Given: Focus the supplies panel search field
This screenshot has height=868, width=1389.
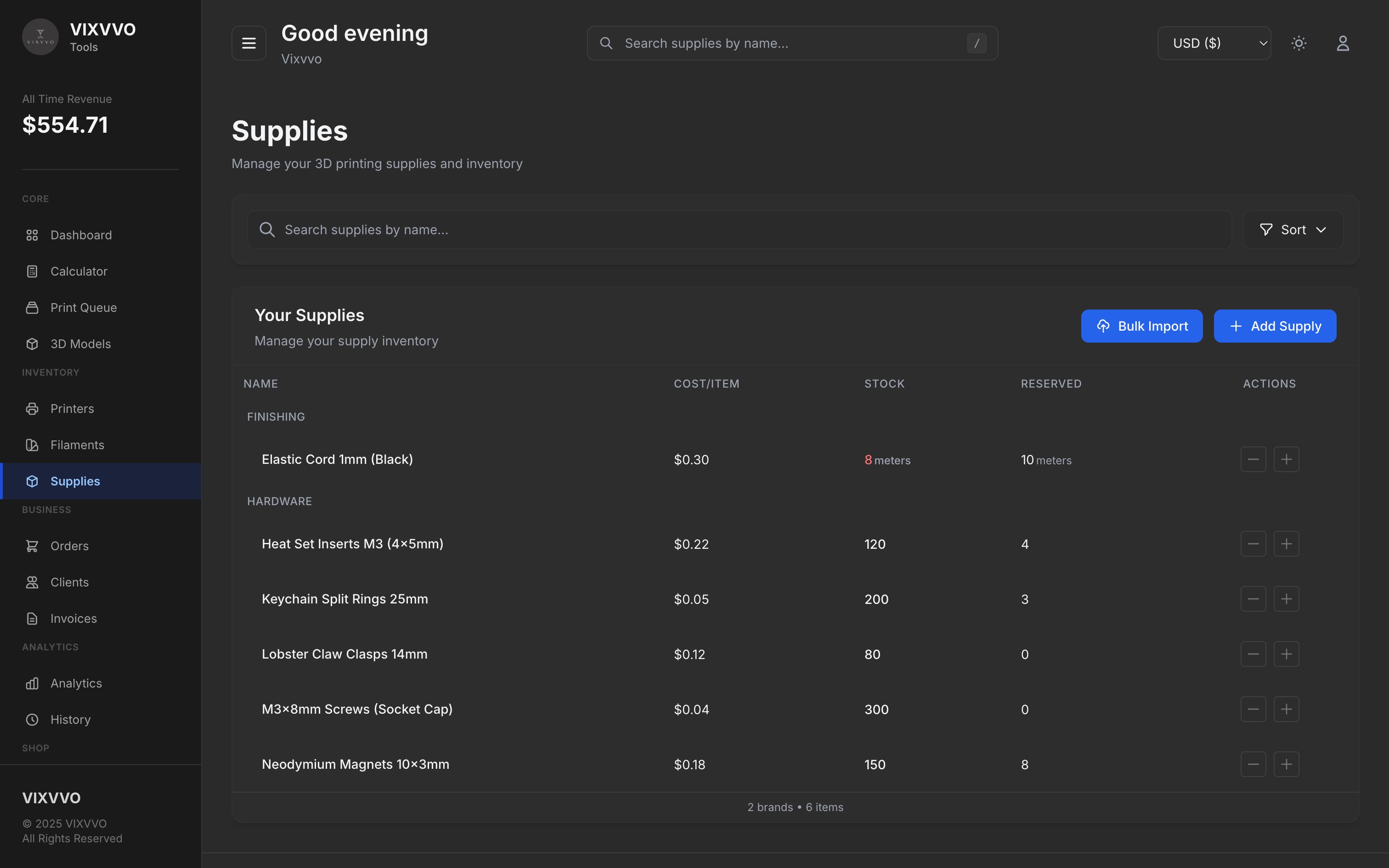Looking at the screenshot, I should click(x=740, y=230).
